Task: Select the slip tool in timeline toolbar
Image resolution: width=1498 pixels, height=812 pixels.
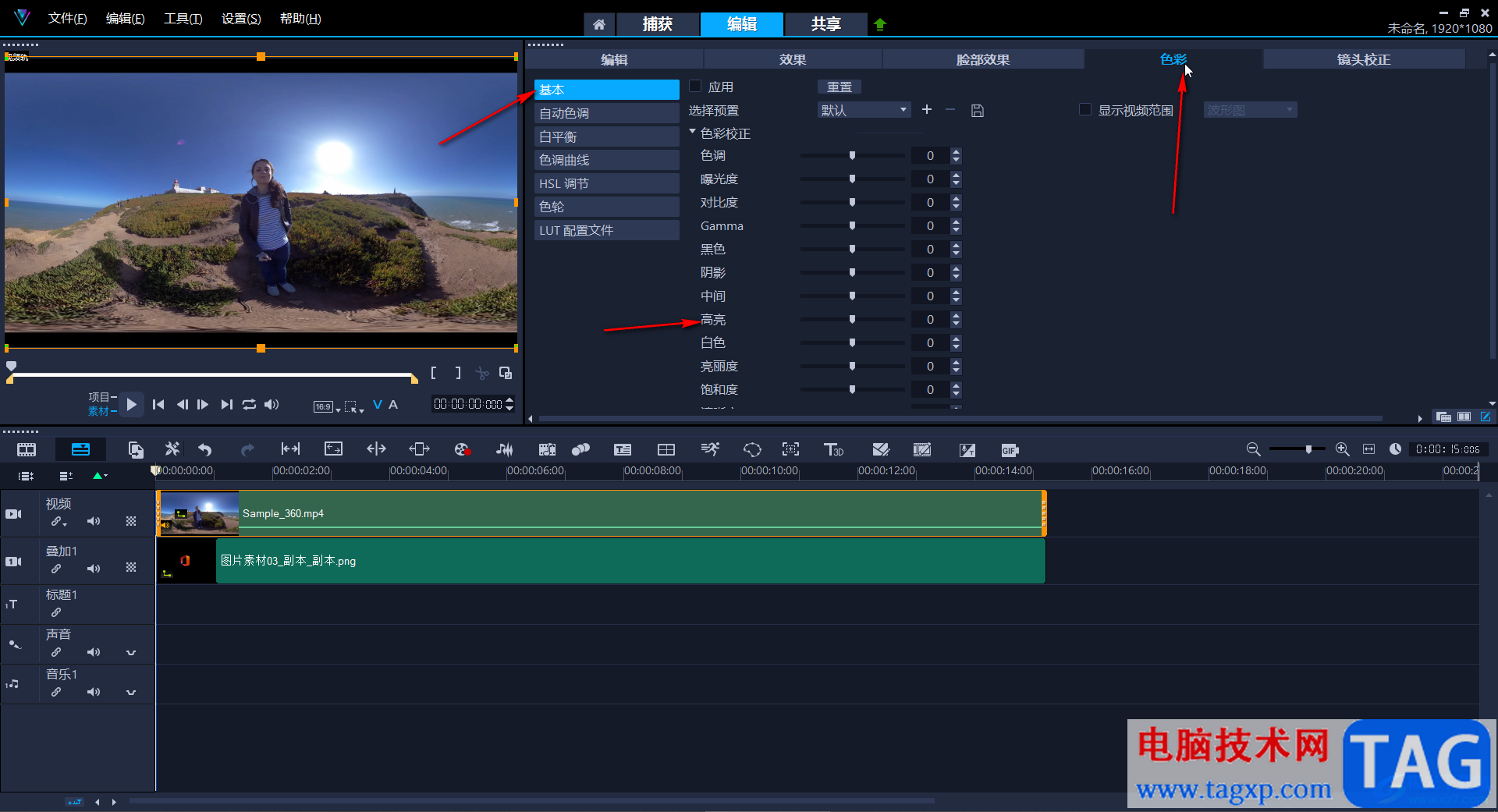Action: pyautogui.click(x=290, y=449)
